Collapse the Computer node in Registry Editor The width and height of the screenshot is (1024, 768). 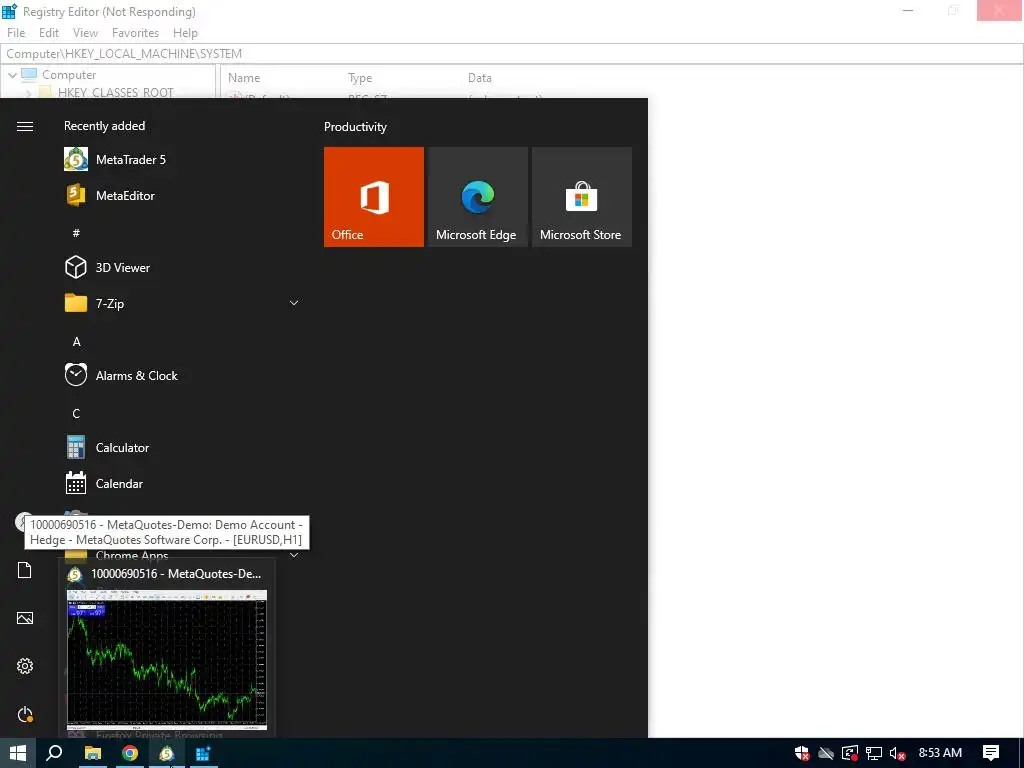coord(12,75)
